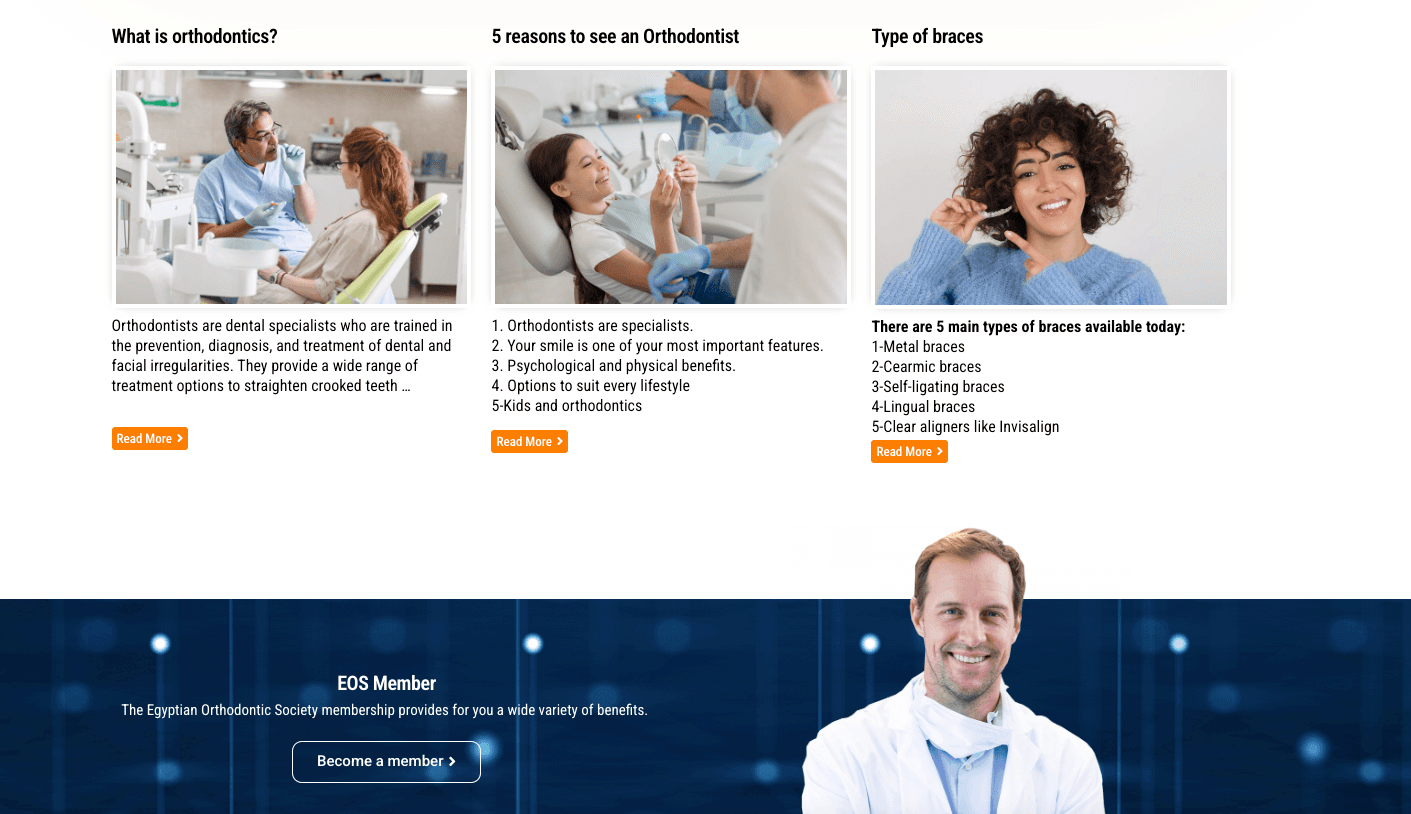Viewport: 1411px width, 814px height.
Task: Click the smiling doctor in white coat image
Action: 956,672
